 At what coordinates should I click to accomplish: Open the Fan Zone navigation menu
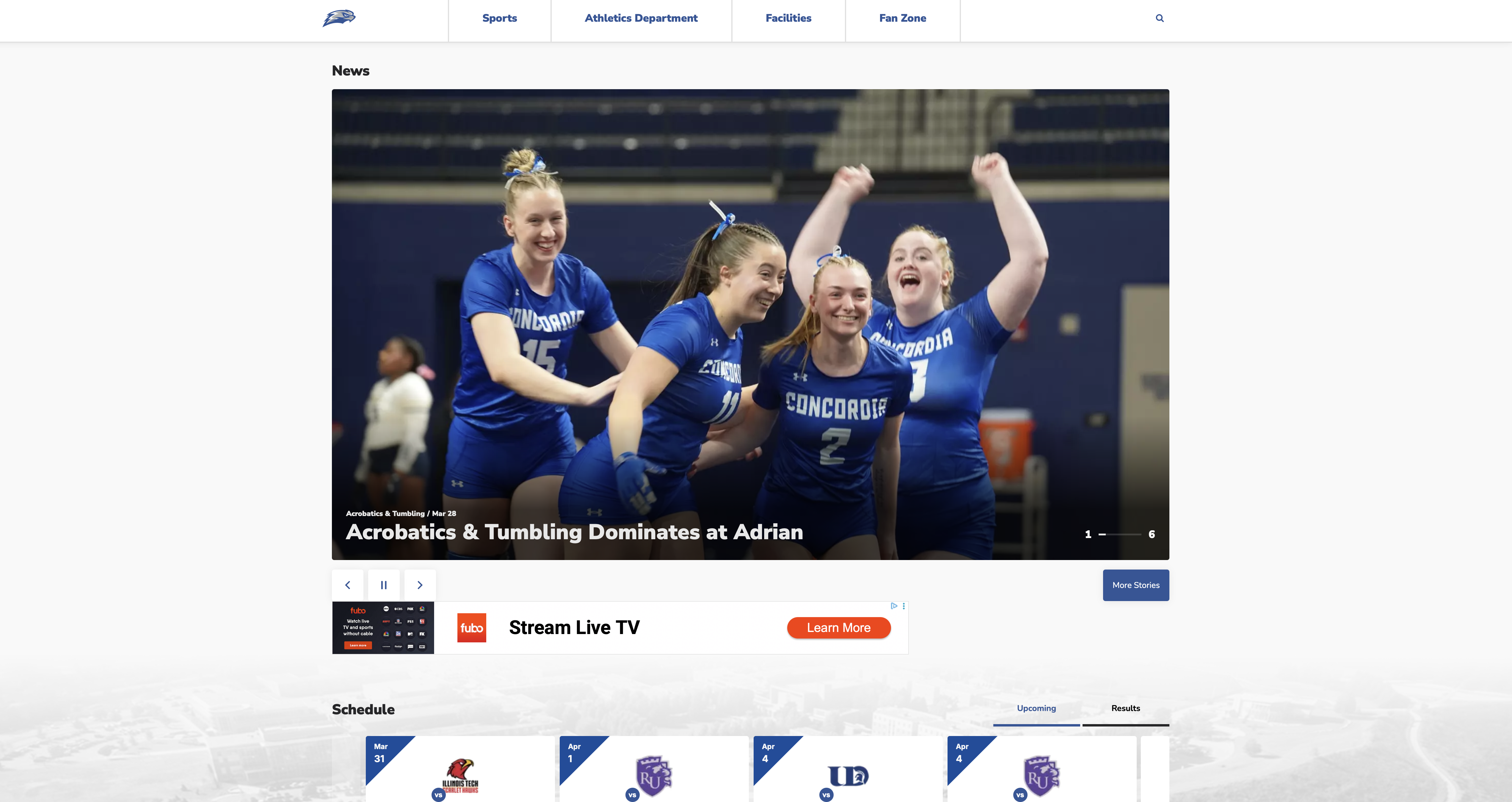pos(902,18)
